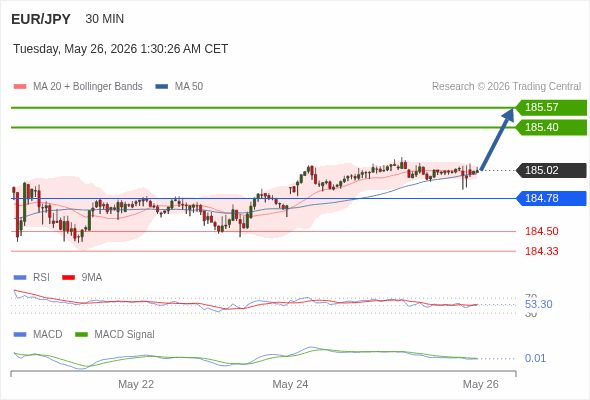This screenshot has height=400, width=590.
Task: Click the MACD Signal green legend marker
Action: click(81, 335)
